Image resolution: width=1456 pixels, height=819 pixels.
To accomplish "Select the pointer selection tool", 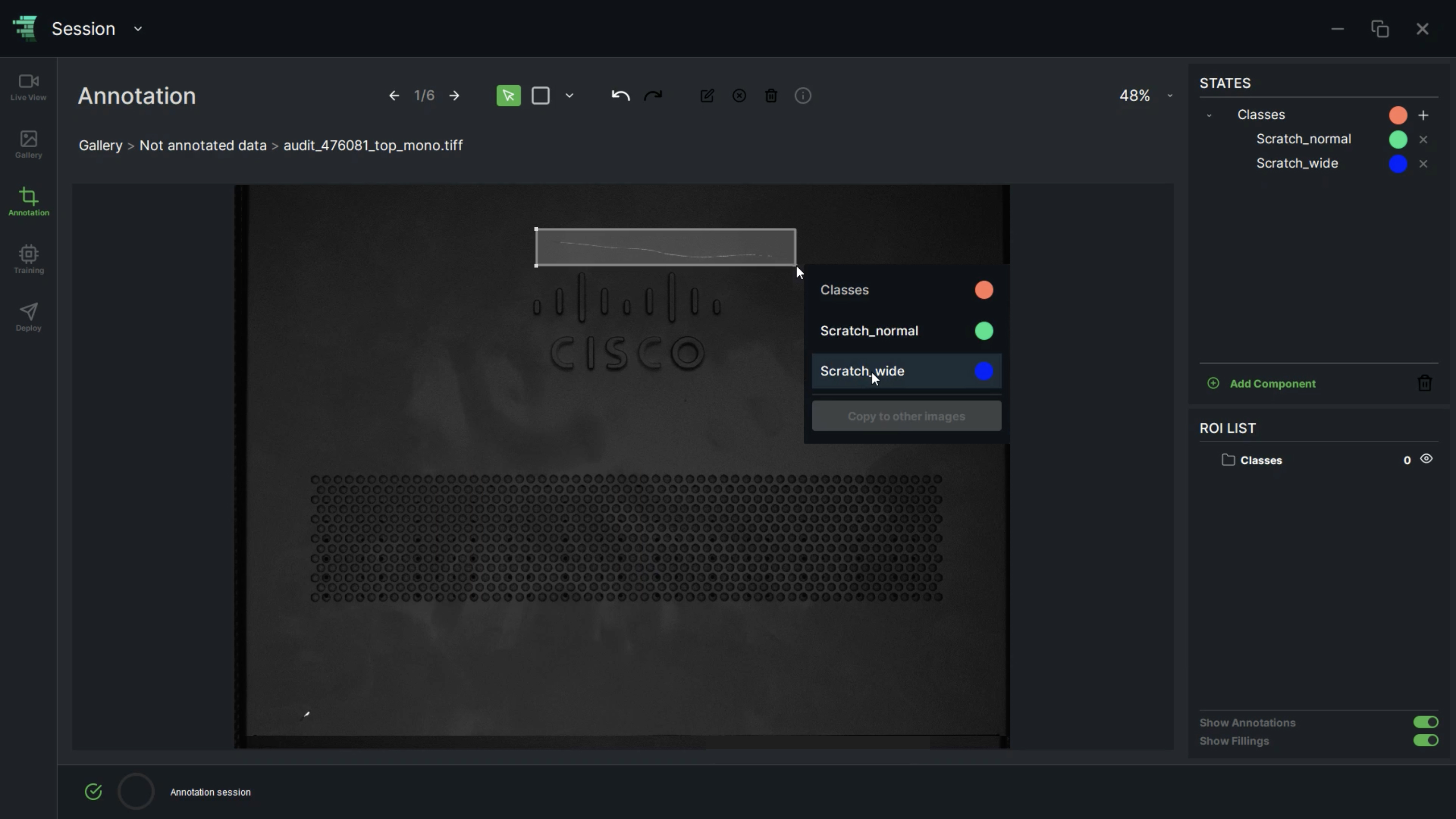I will pos(509,96).
